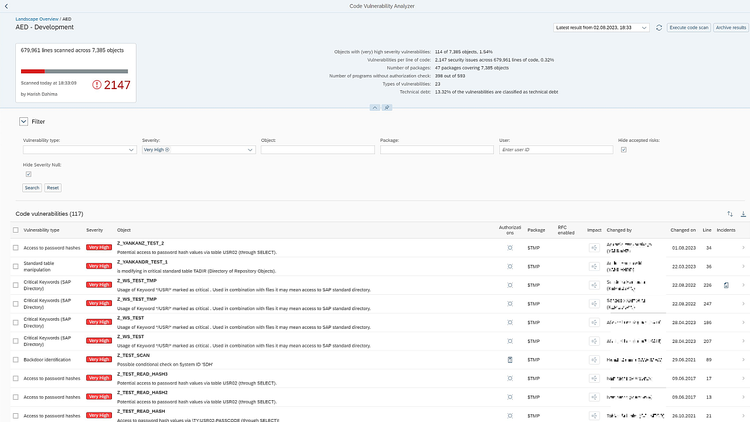
Task: Click the Vulnerability type column header
Action: click(x=42, y=230)
